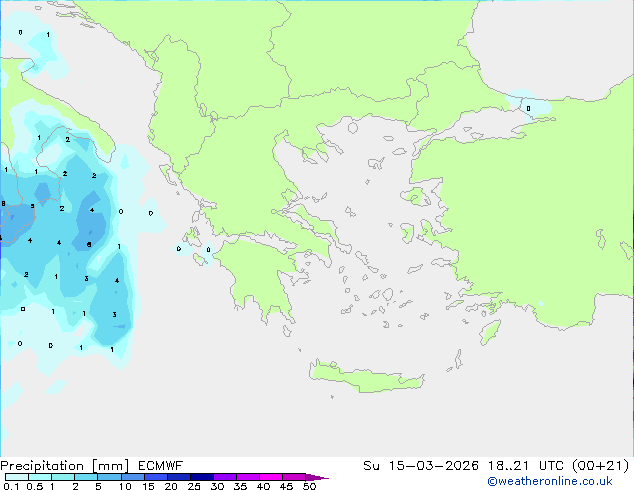
Task: Click the legend label '0.1'
Action: click(11, 486)
